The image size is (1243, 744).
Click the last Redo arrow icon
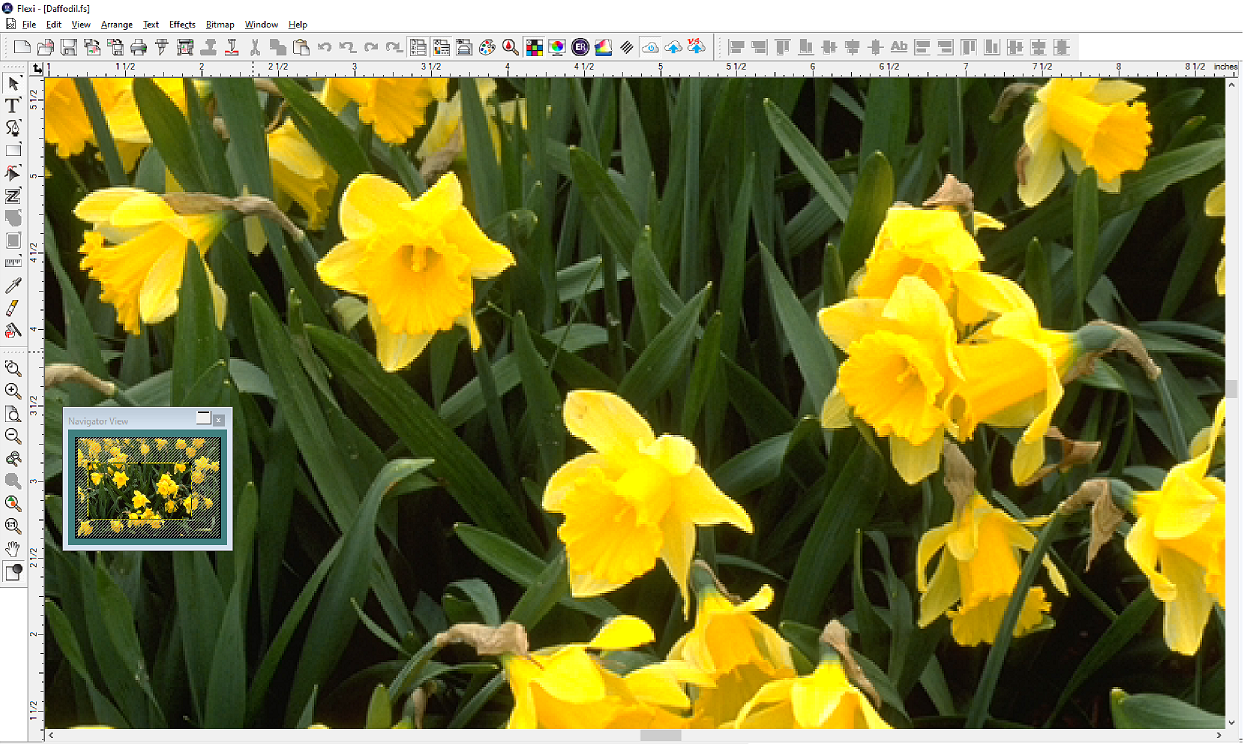(394, 47)
